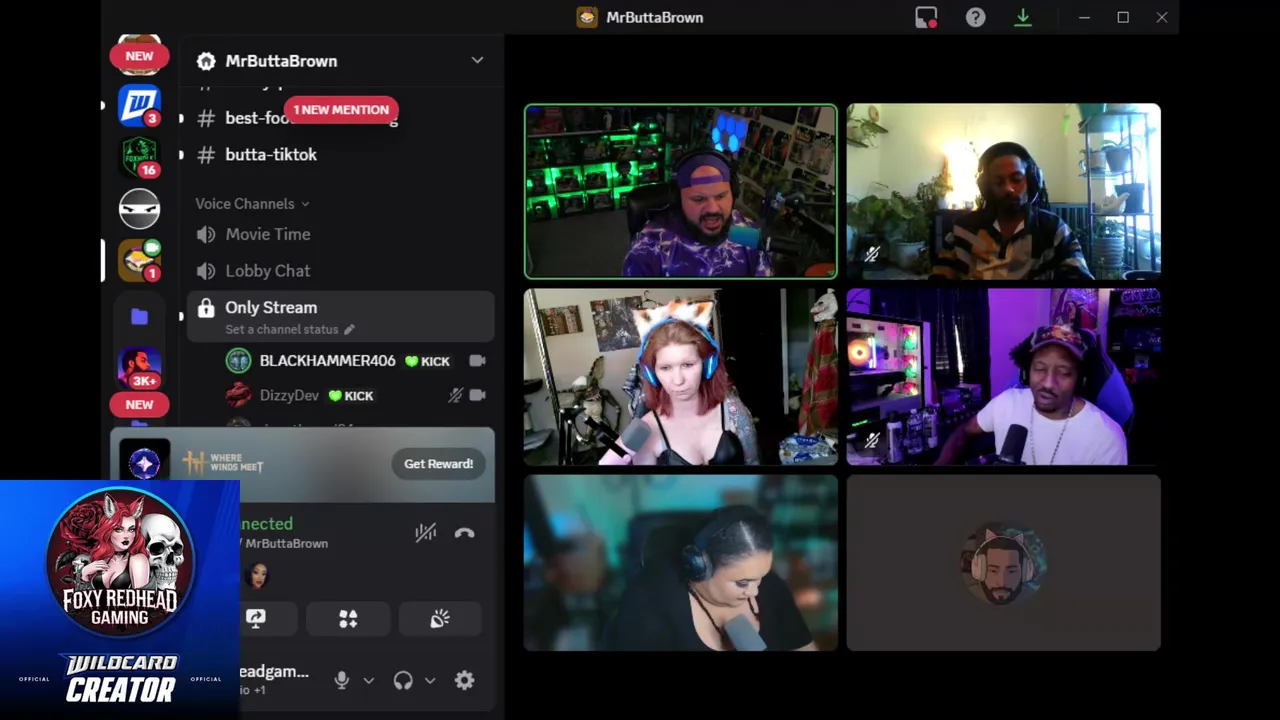Click BLACKHAMMER406's avatar in voice list
The height and width of the screenshot is (720, 1280).
pos(238,361)
